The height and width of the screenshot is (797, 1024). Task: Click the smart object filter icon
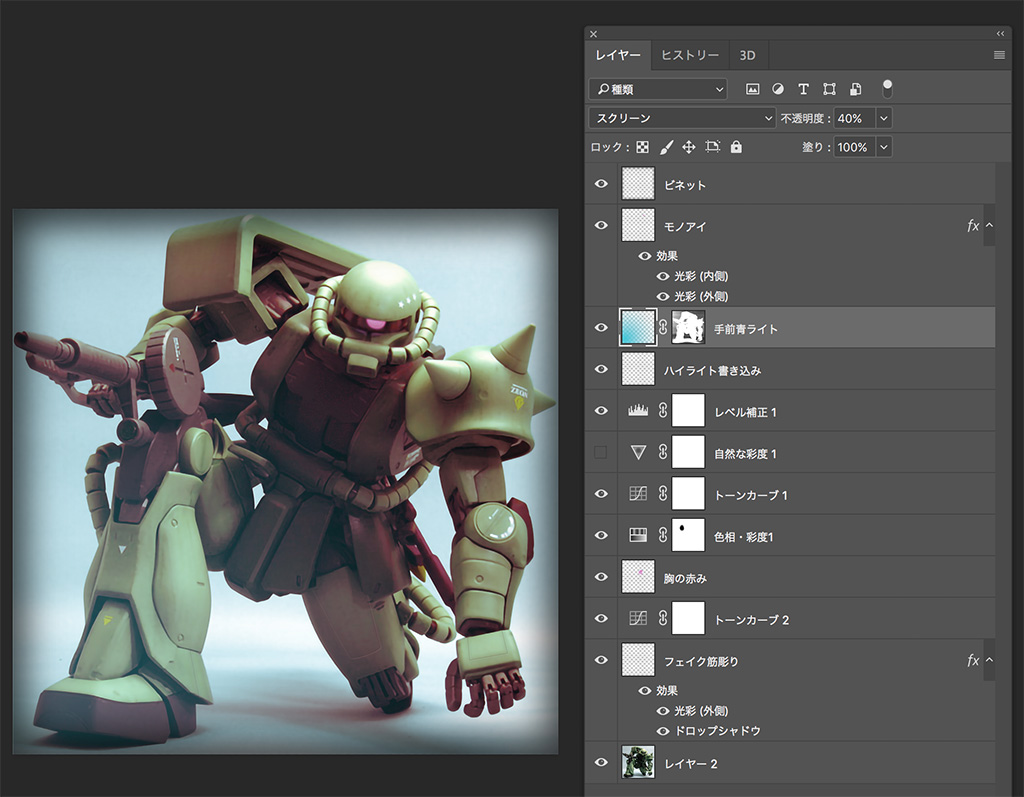[855, 89]
